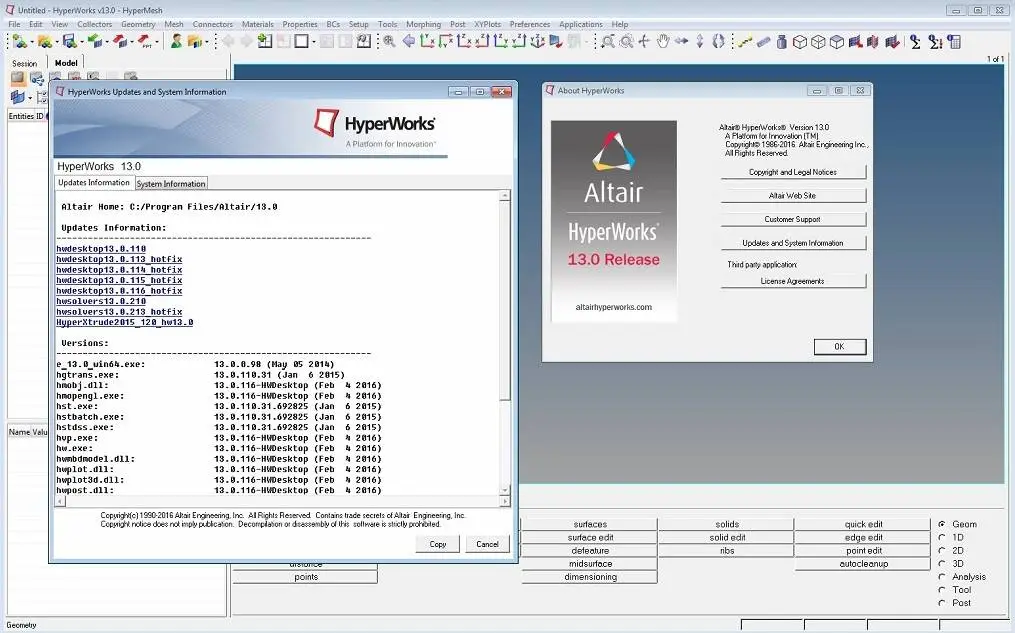1015x633 pixels.
Task: Select the 3D radio button
Action: [x=942, y=563]
